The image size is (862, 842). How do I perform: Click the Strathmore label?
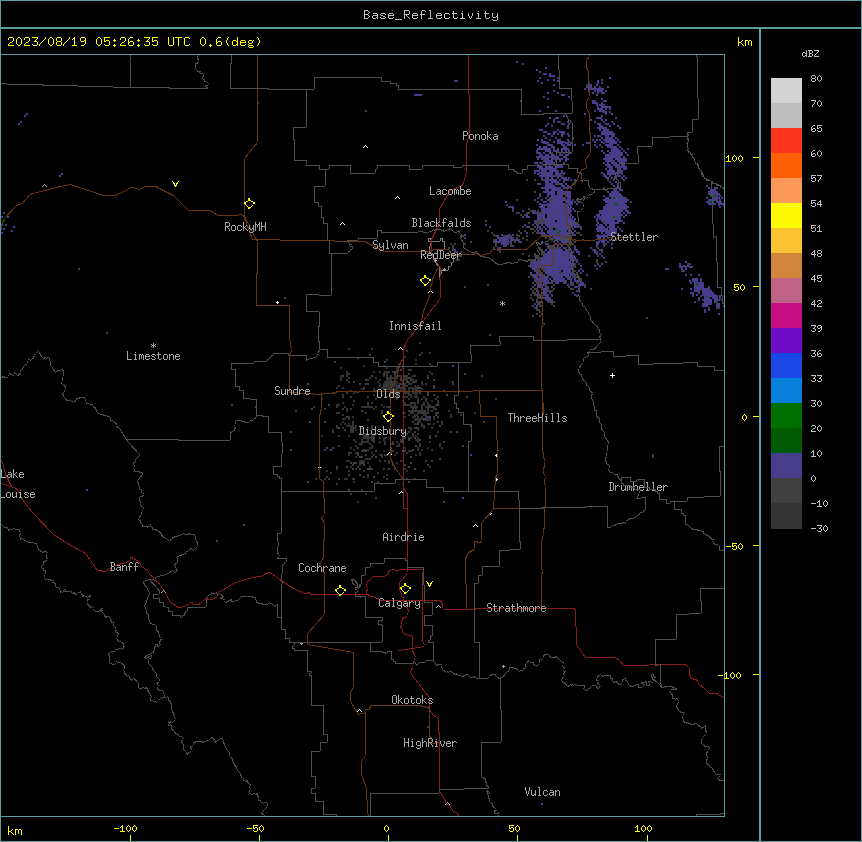[x=516, y=608]
